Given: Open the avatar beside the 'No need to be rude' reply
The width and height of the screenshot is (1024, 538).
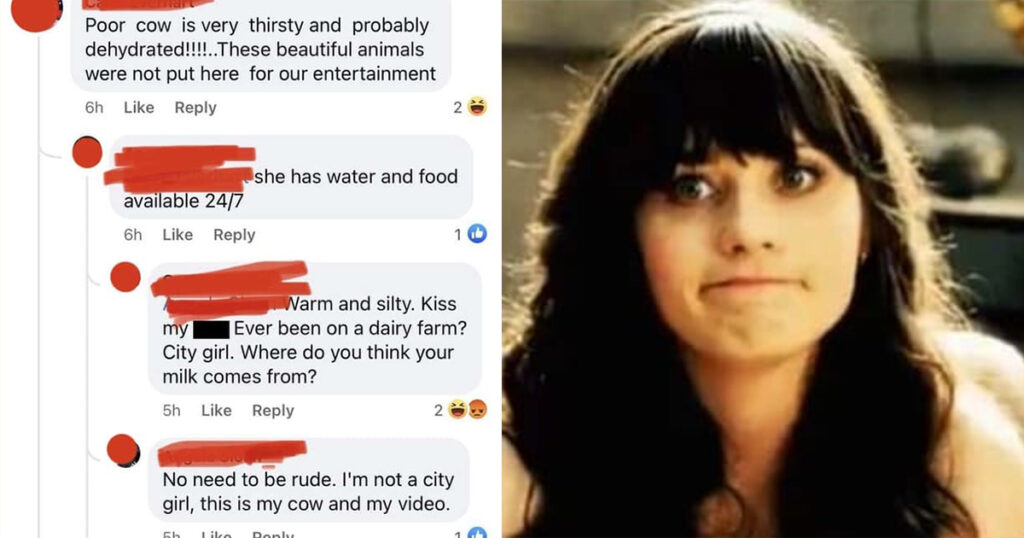Looking at the screenshot, I should tap(123, 450).
